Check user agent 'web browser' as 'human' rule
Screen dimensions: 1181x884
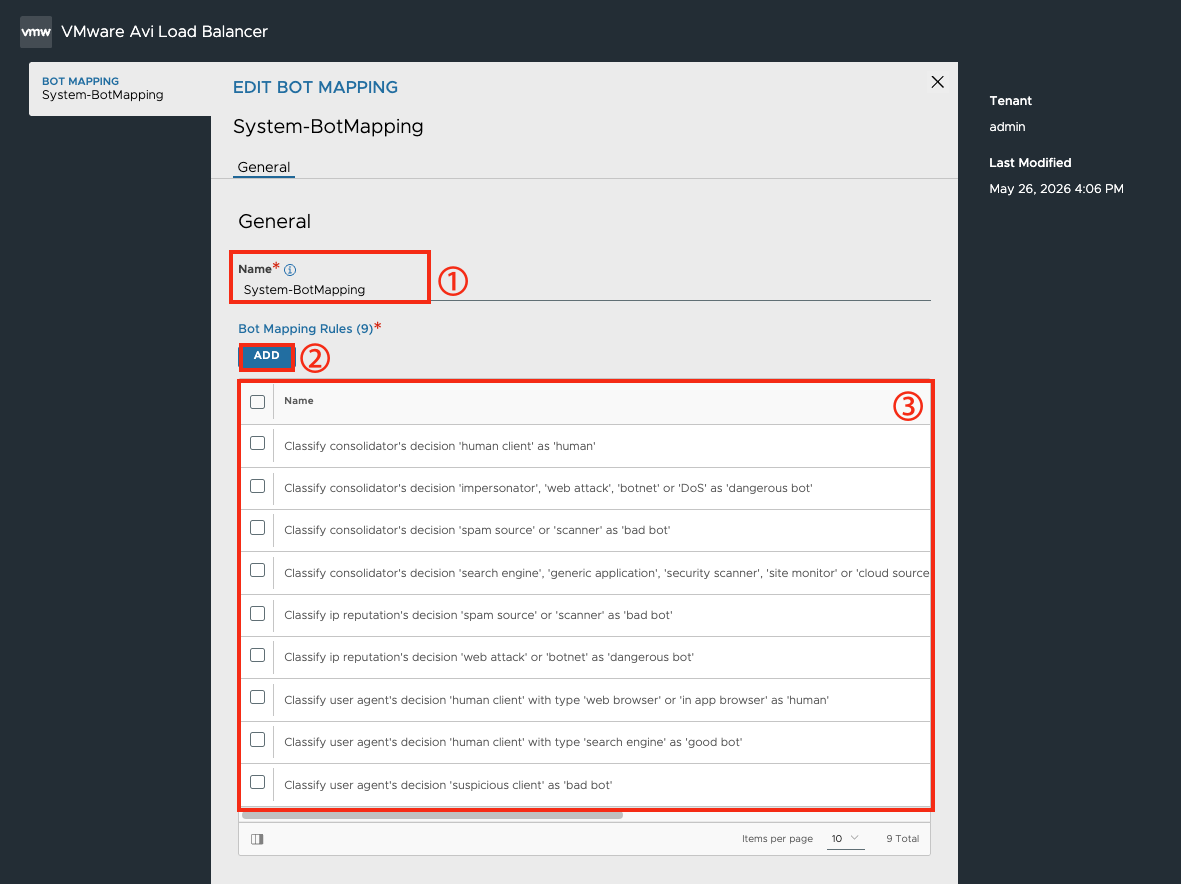point(258,697)
